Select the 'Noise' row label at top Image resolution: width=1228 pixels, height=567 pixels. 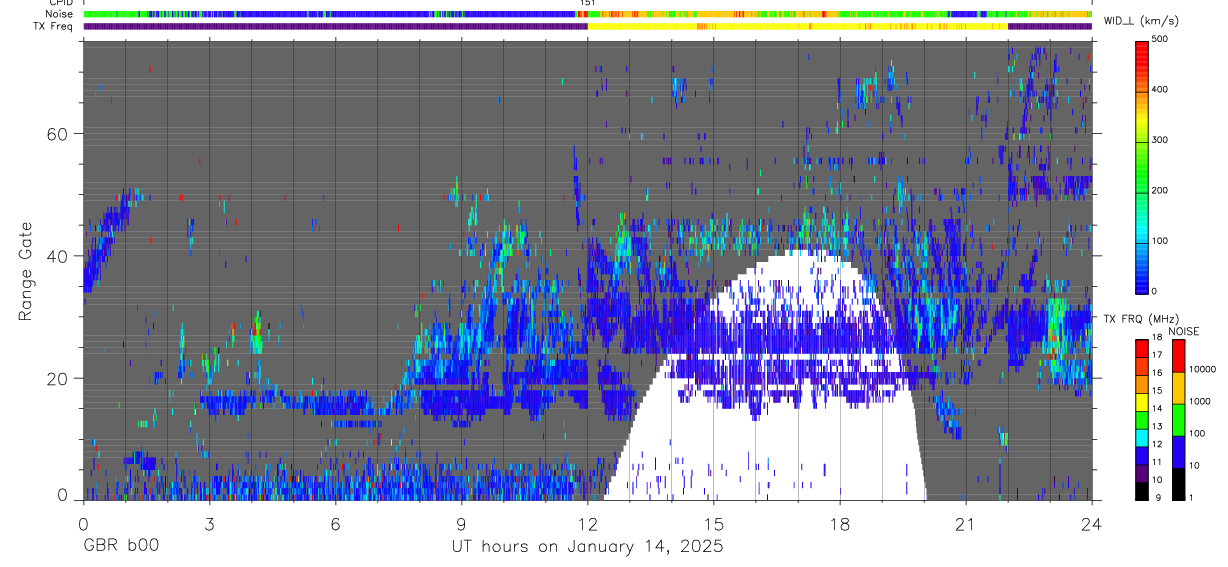point(60,14)
